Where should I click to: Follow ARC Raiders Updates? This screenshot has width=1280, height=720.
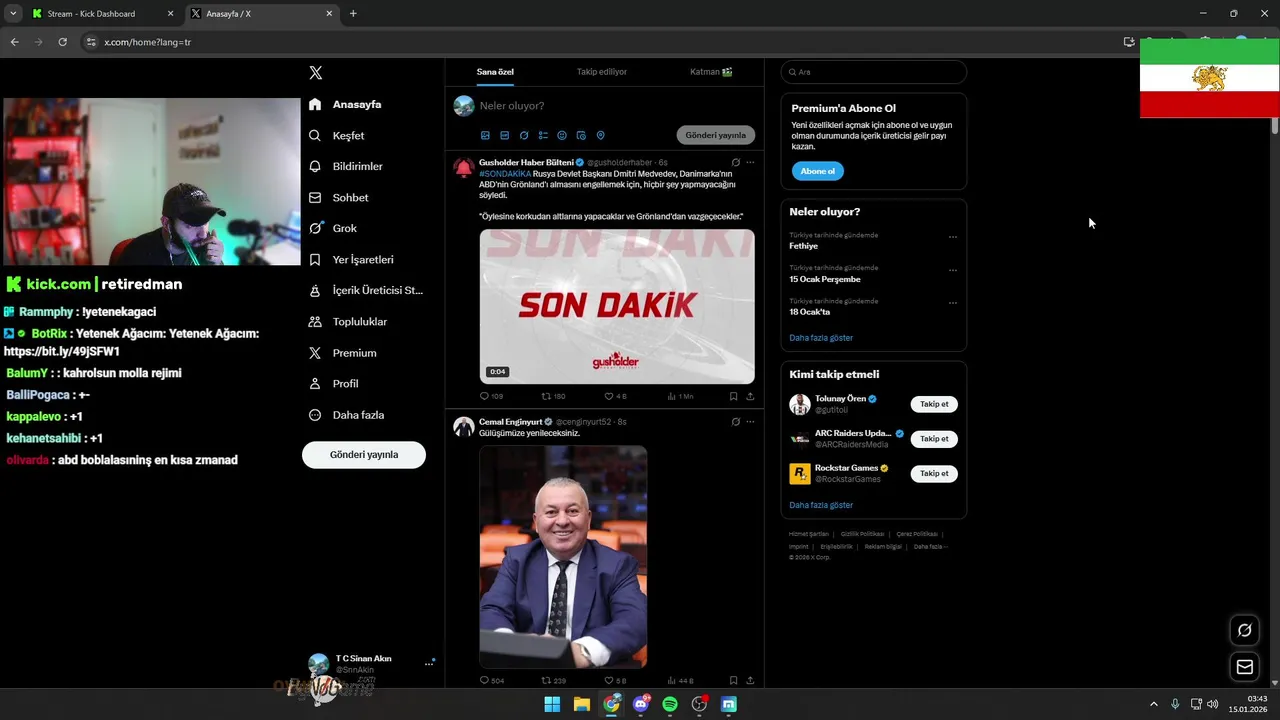point(934,439)
